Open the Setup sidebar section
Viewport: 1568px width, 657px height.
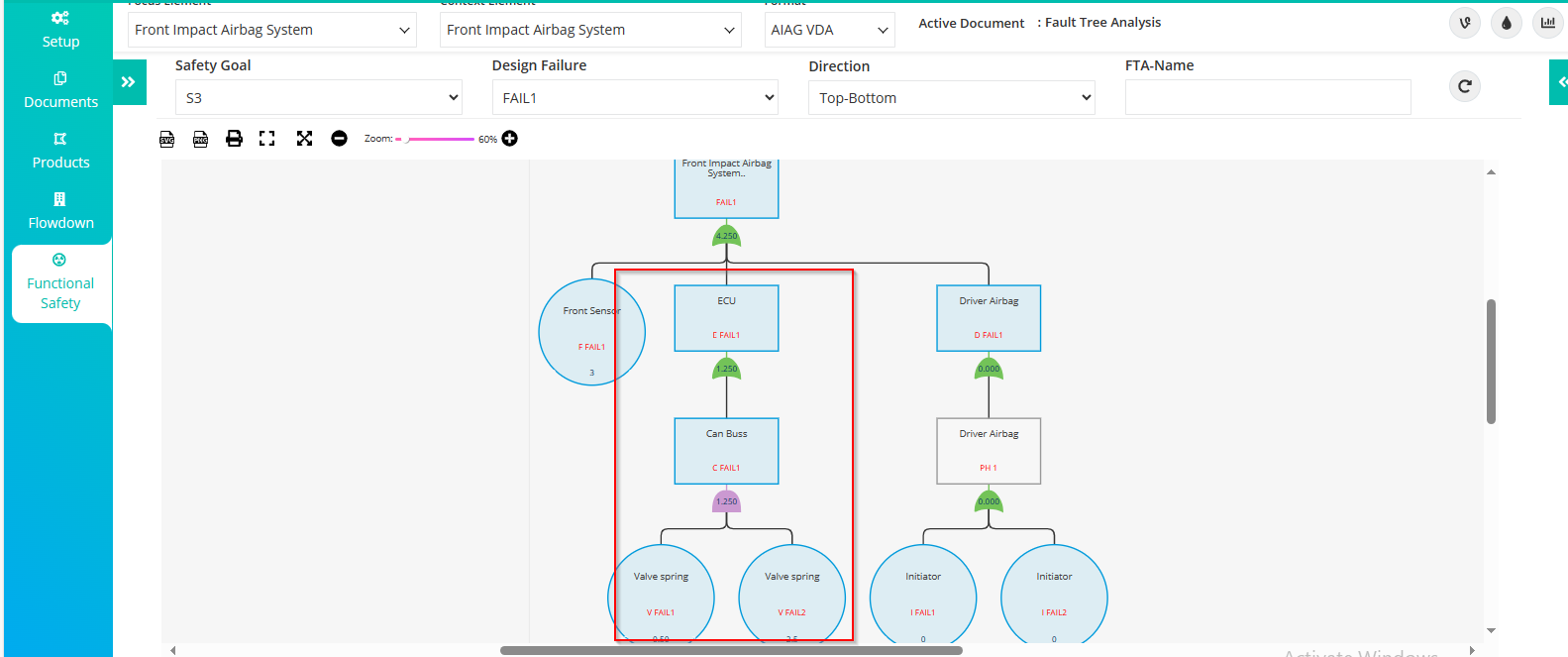coord(60,30)
